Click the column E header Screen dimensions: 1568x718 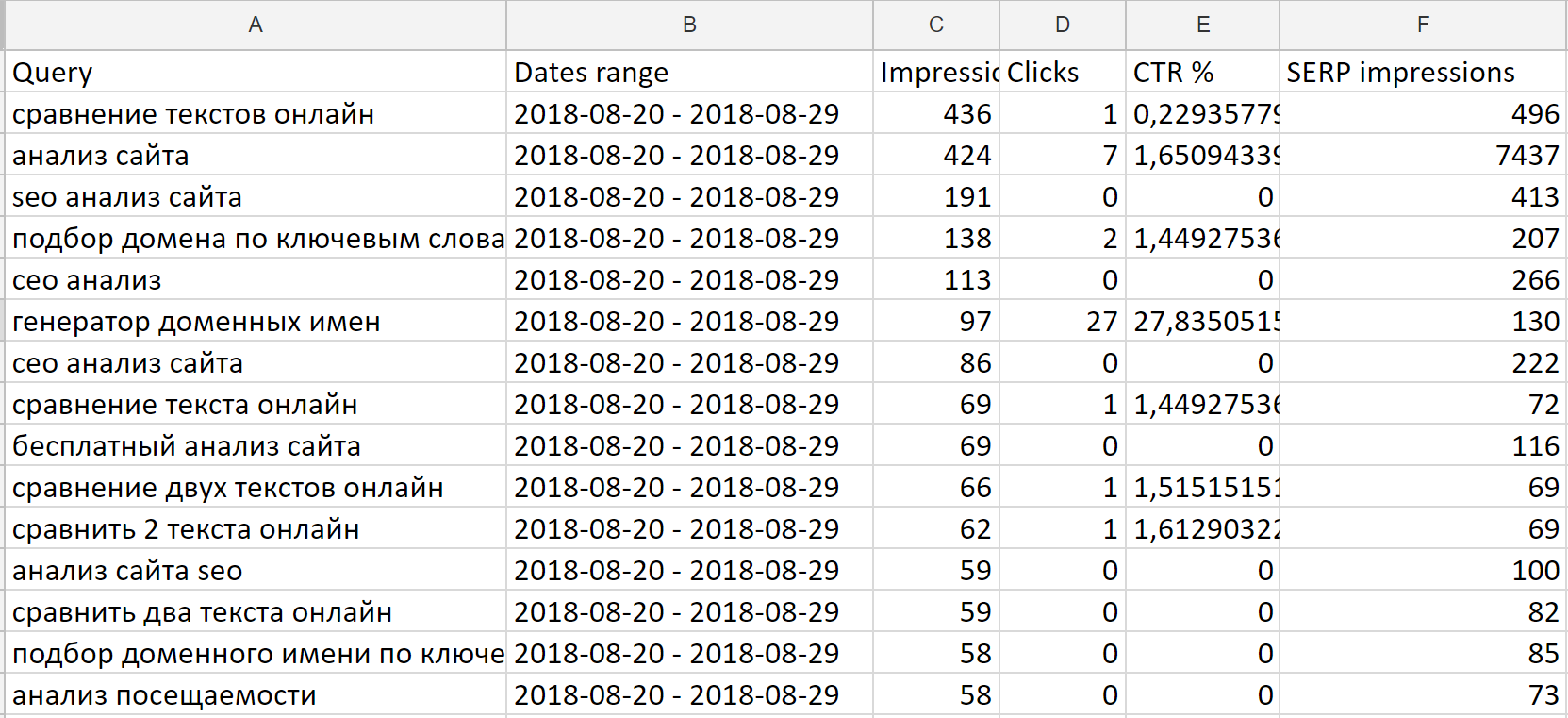coord(1202,25)
